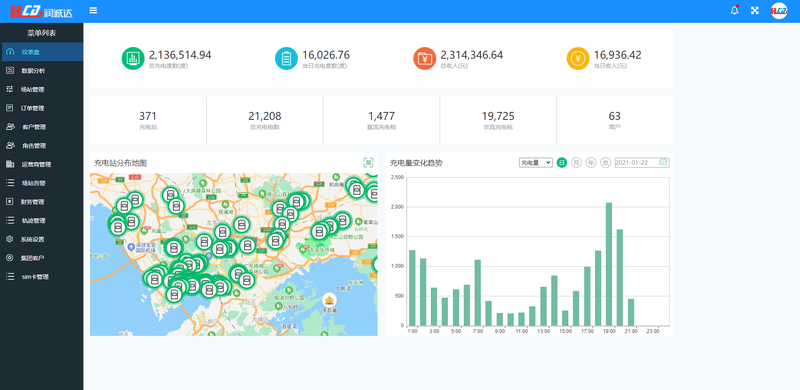Click the 1:00 bar in the chart
800x390 pixels.
[x=412, y=288]
